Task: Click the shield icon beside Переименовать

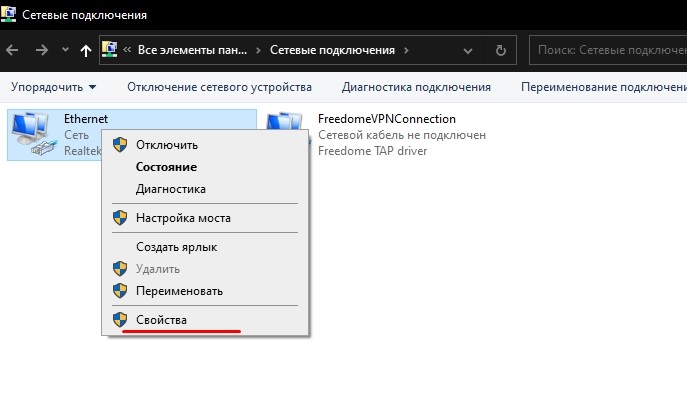Action: [120, 290]
